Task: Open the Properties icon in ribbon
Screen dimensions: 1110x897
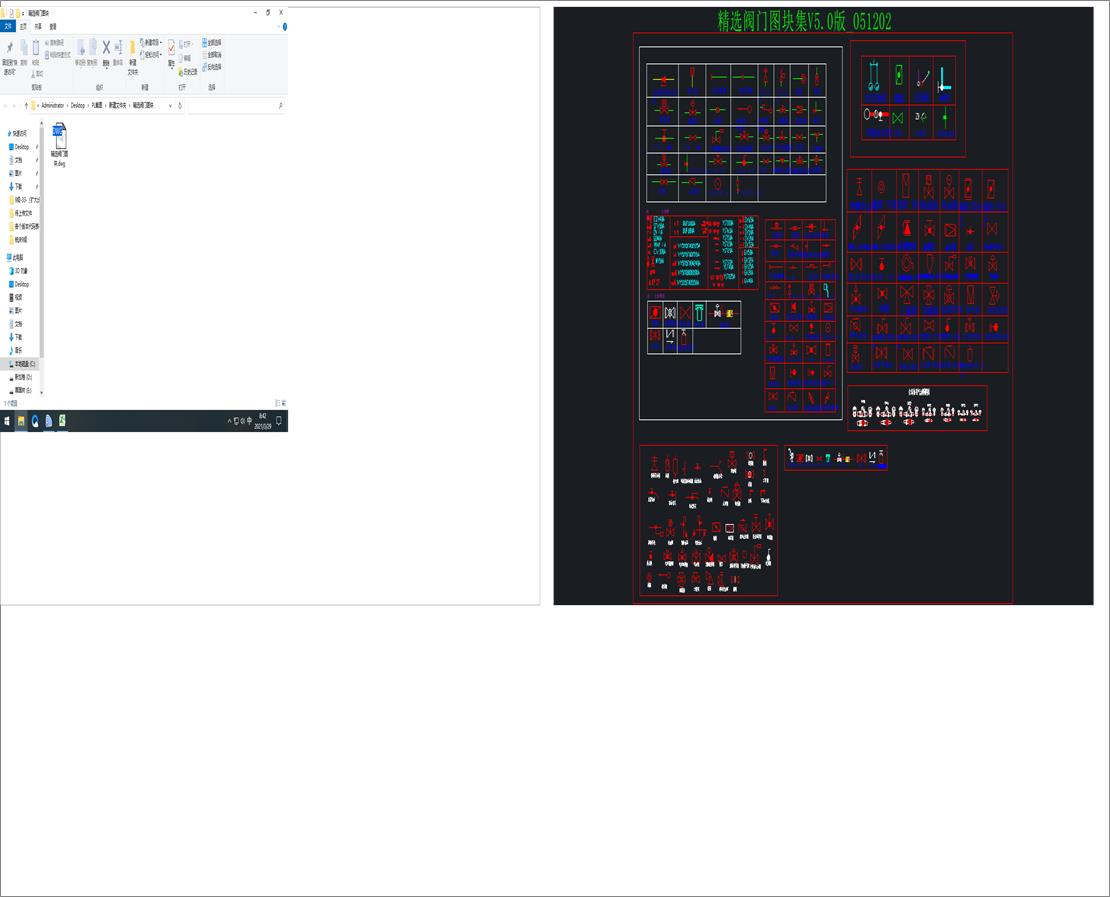Action: 171,48
